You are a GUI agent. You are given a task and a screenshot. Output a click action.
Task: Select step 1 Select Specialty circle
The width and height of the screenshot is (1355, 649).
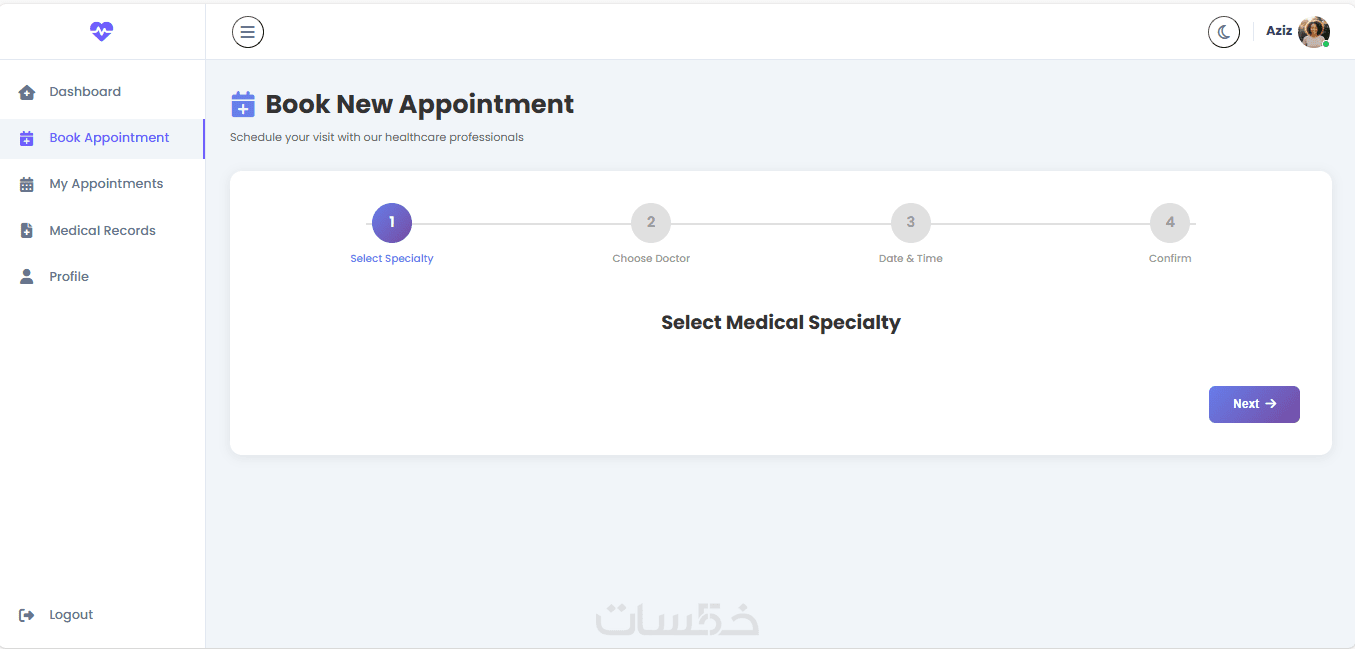392,222
